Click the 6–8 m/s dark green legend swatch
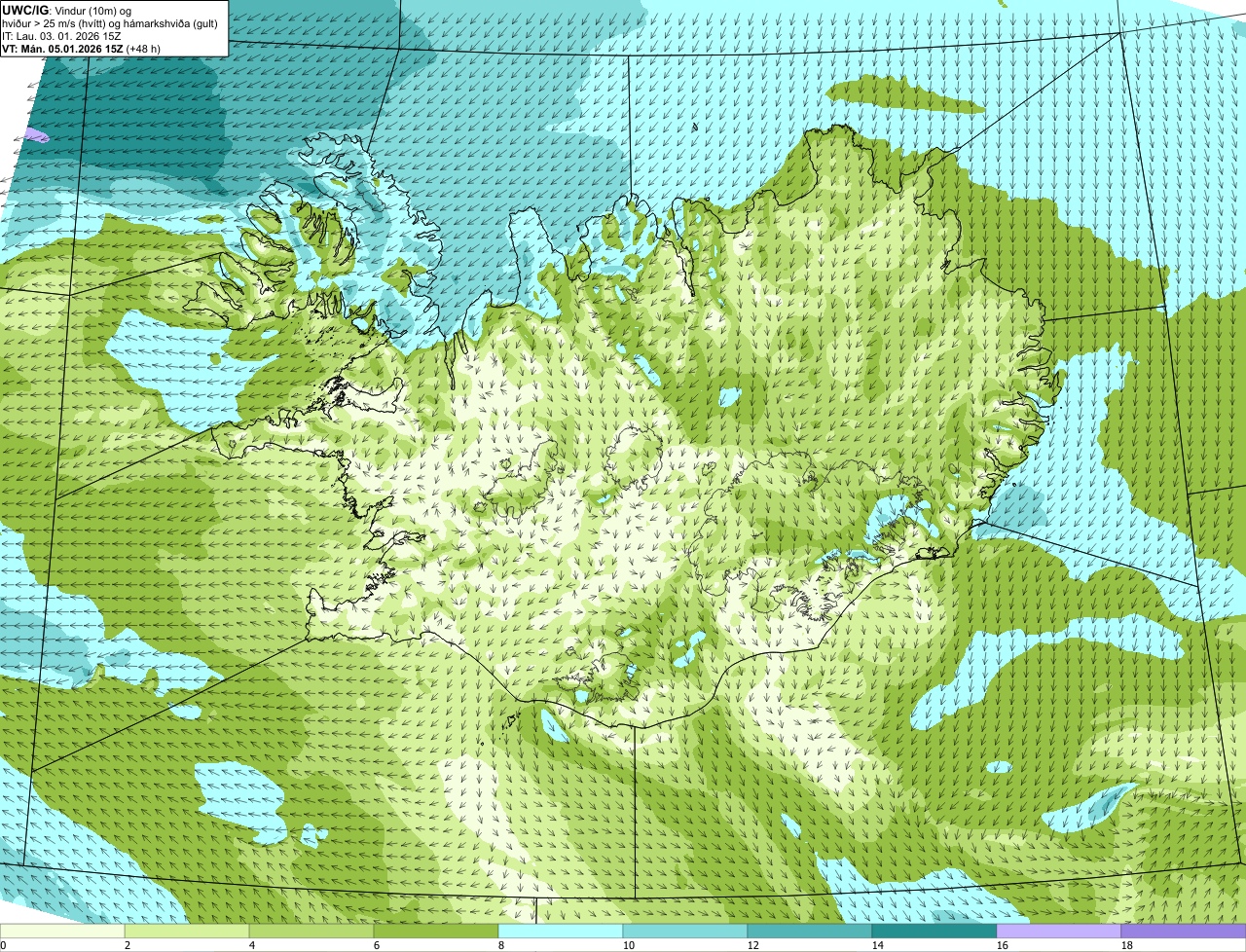The image size is (1246, 952). pyautogui.click(x=436, y=931)
